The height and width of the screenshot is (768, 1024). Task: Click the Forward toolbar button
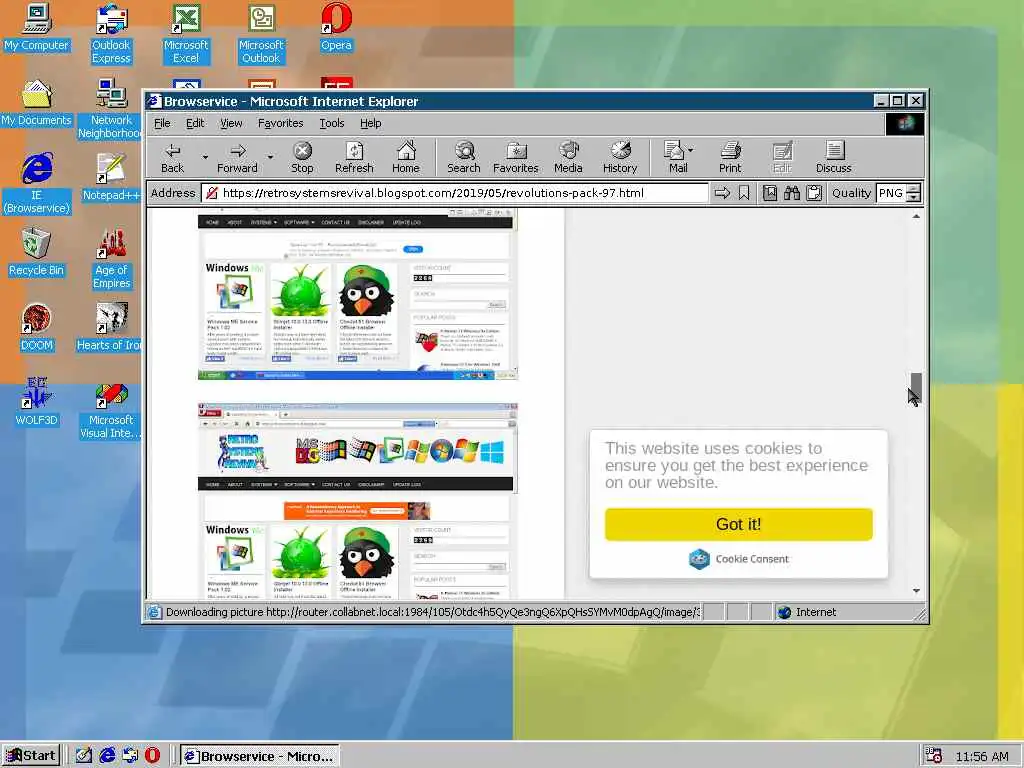237,157
